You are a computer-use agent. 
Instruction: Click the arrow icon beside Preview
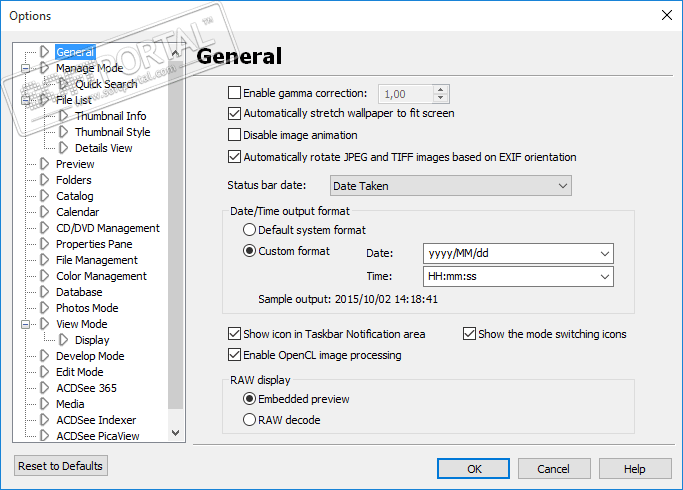[x=44, y=164]
